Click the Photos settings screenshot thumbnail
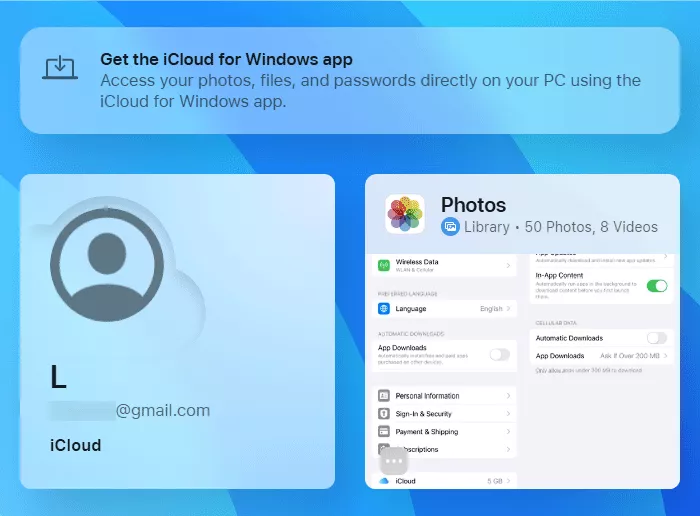This screenshot has height=516, width=700. 522,371
